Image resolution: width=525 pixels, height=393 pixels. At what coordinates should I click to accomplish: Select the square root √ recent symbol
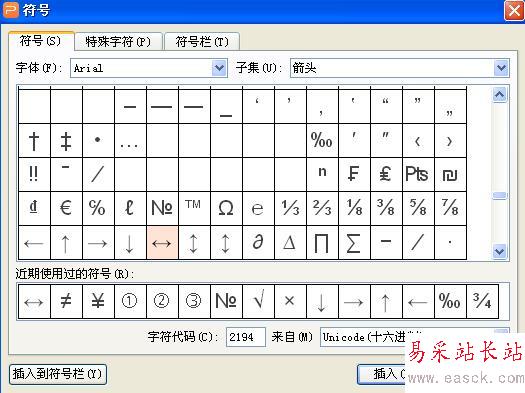tap(258, 301)
